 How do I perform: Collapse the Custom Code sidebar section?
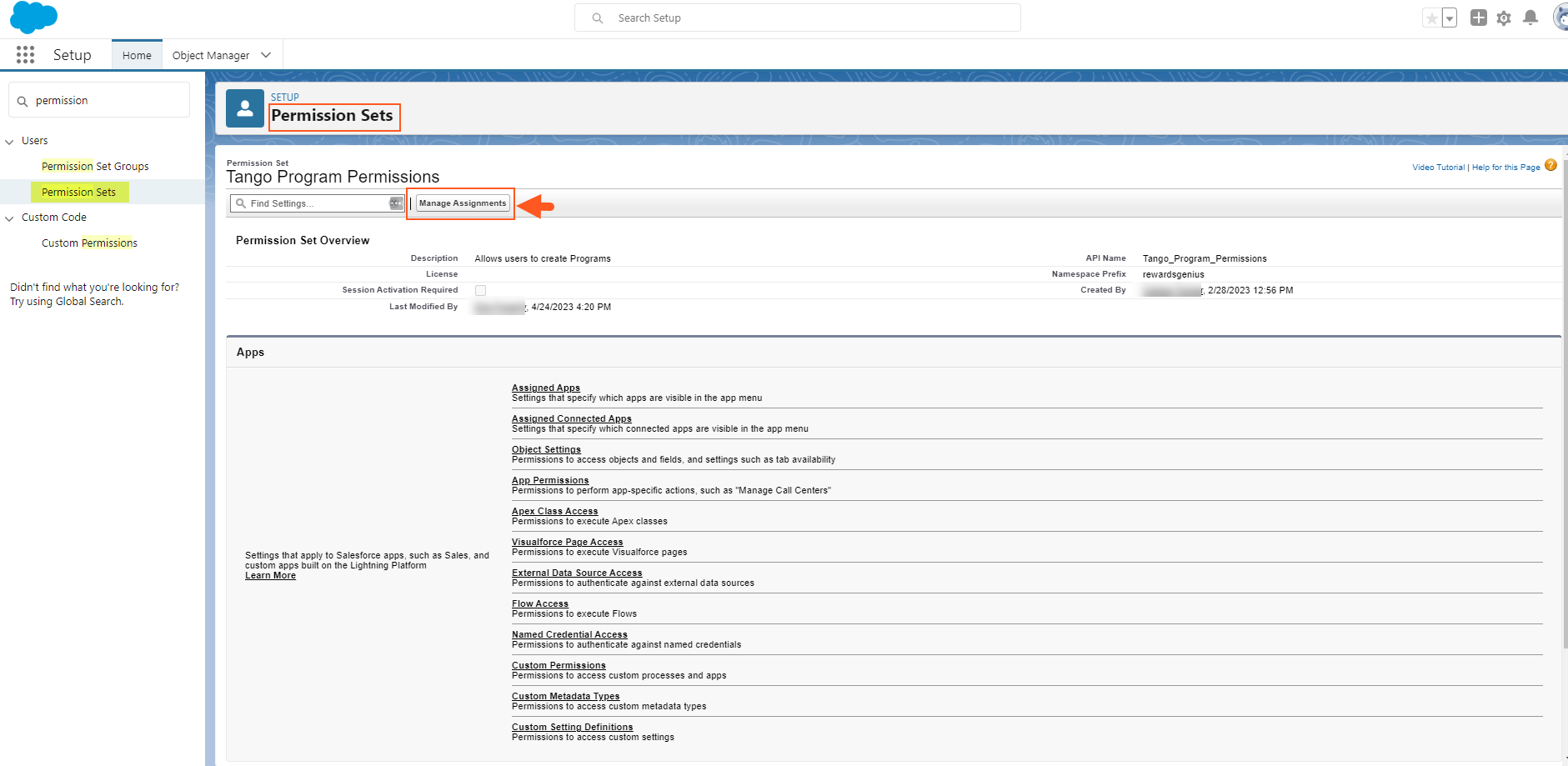coord(9,217)
